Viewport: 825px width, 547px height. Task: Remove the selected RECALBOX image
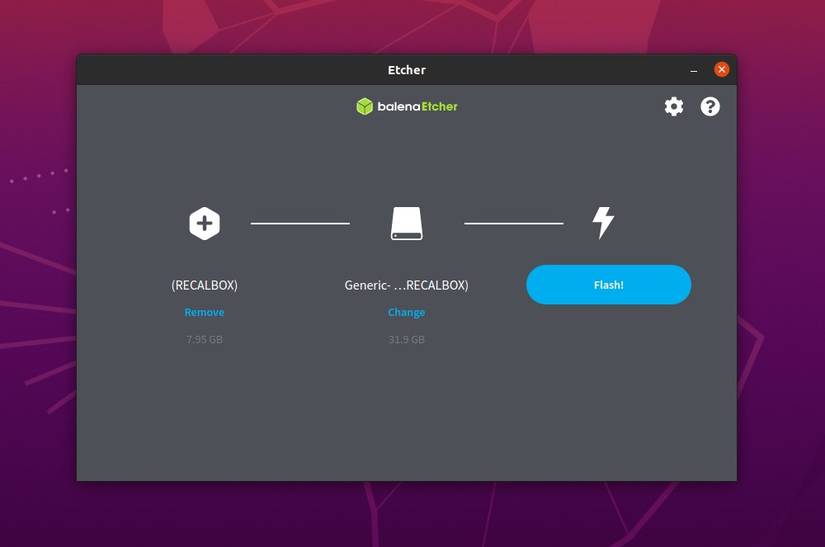[x=204, y=312]
